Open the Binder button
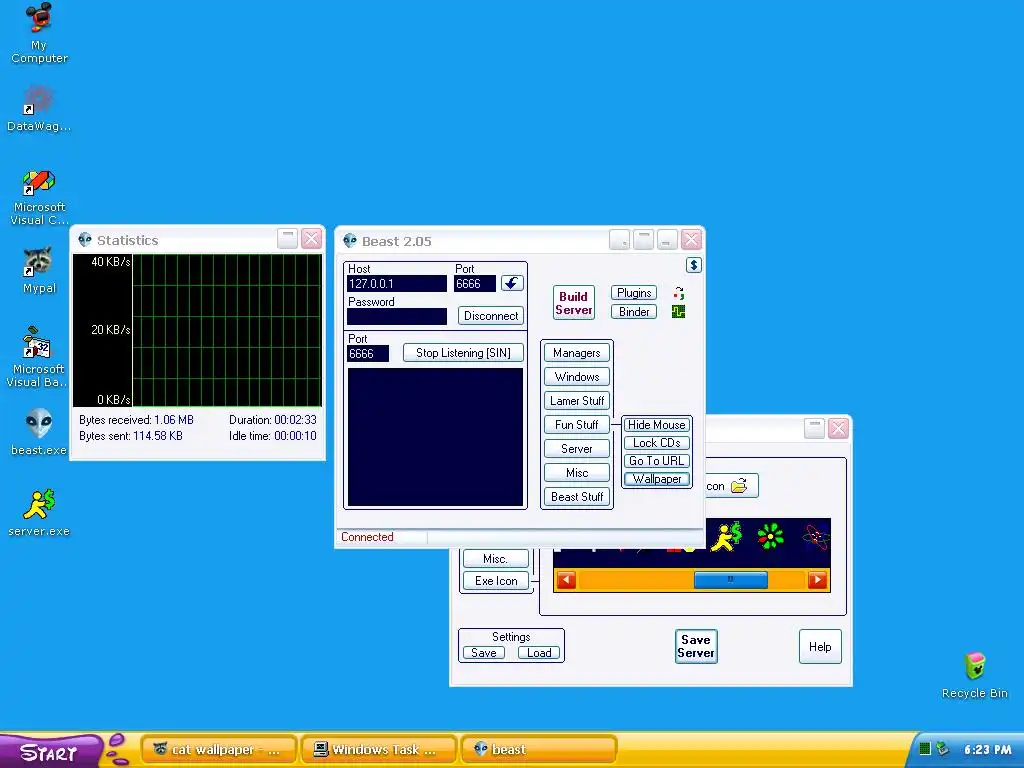The width and height of the screenshot is (1024, 768). (634, 312)
